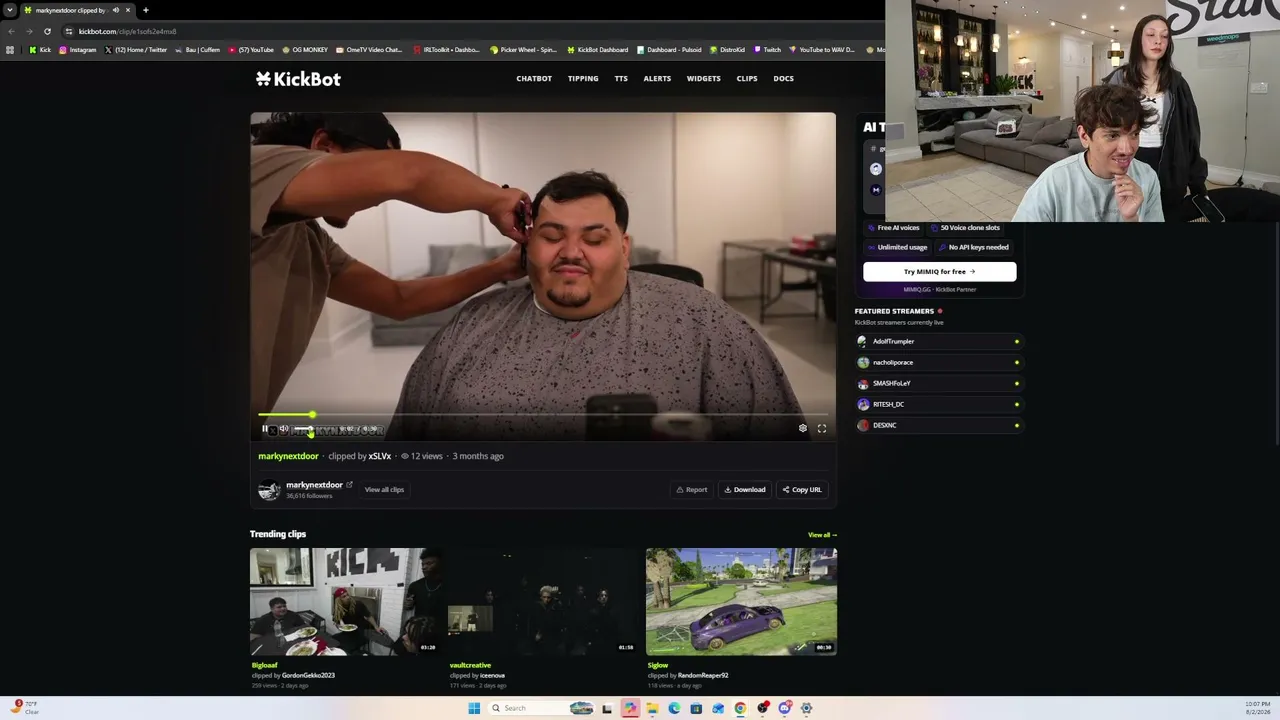Viewport: 1280px width, 720px height.
Task: Open the KickBot Dashboard bookmark
Action: [598, 50]
